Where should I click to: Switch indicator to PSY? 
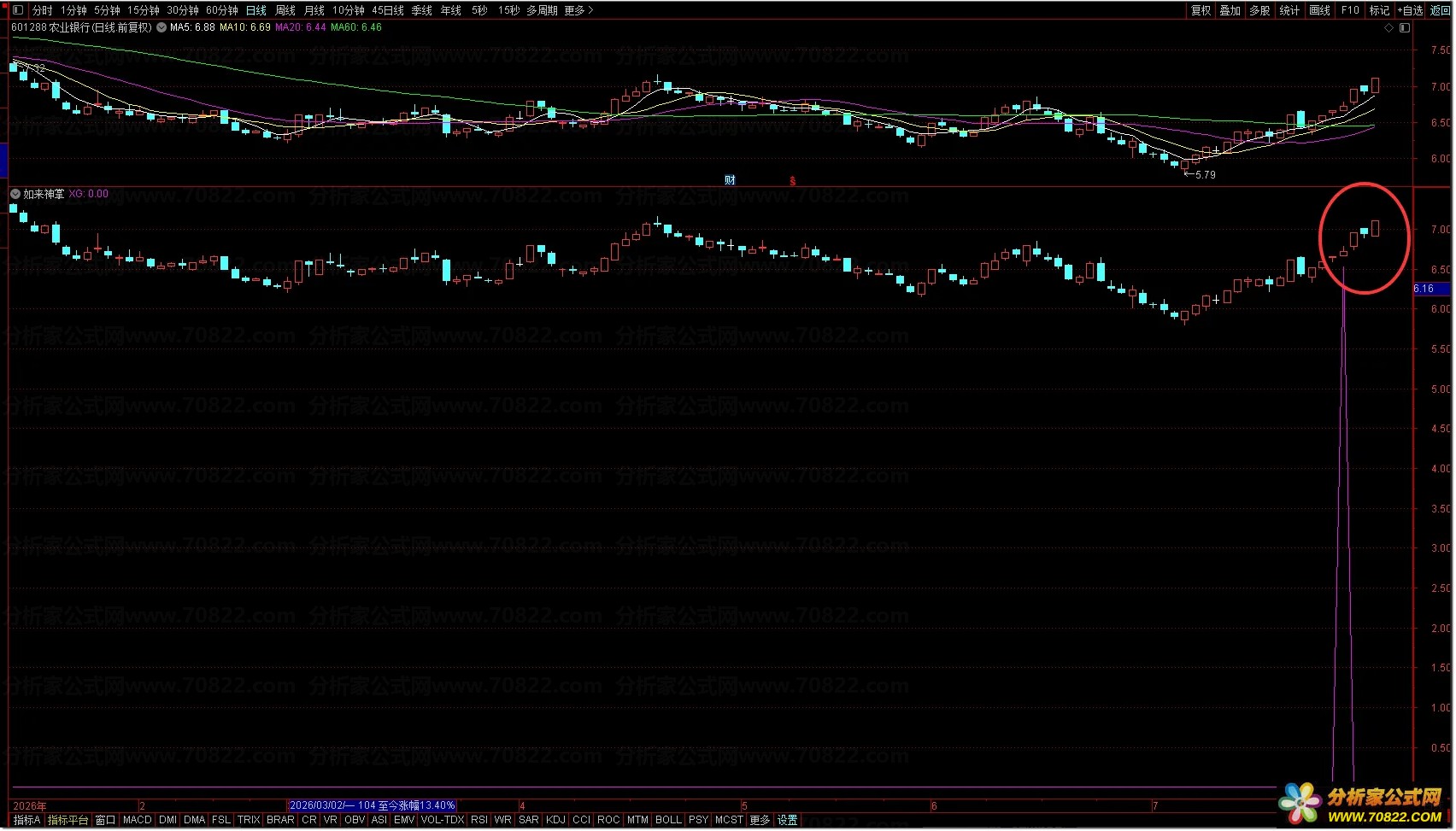point(698,820)
